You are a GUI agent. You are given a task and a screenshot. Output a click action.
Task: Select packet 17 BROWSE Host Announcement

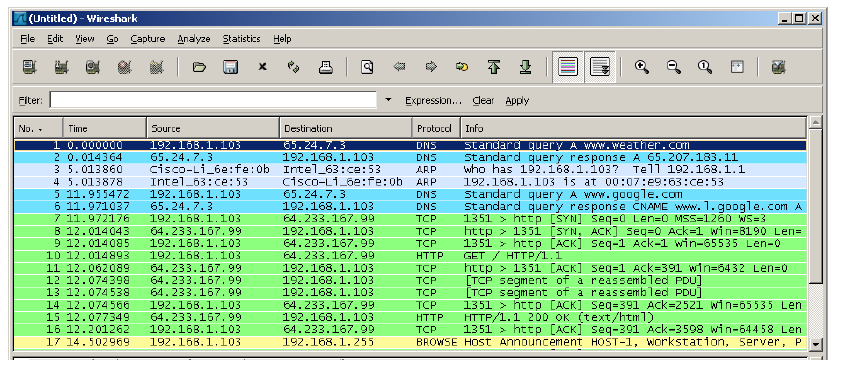point(410,342)
